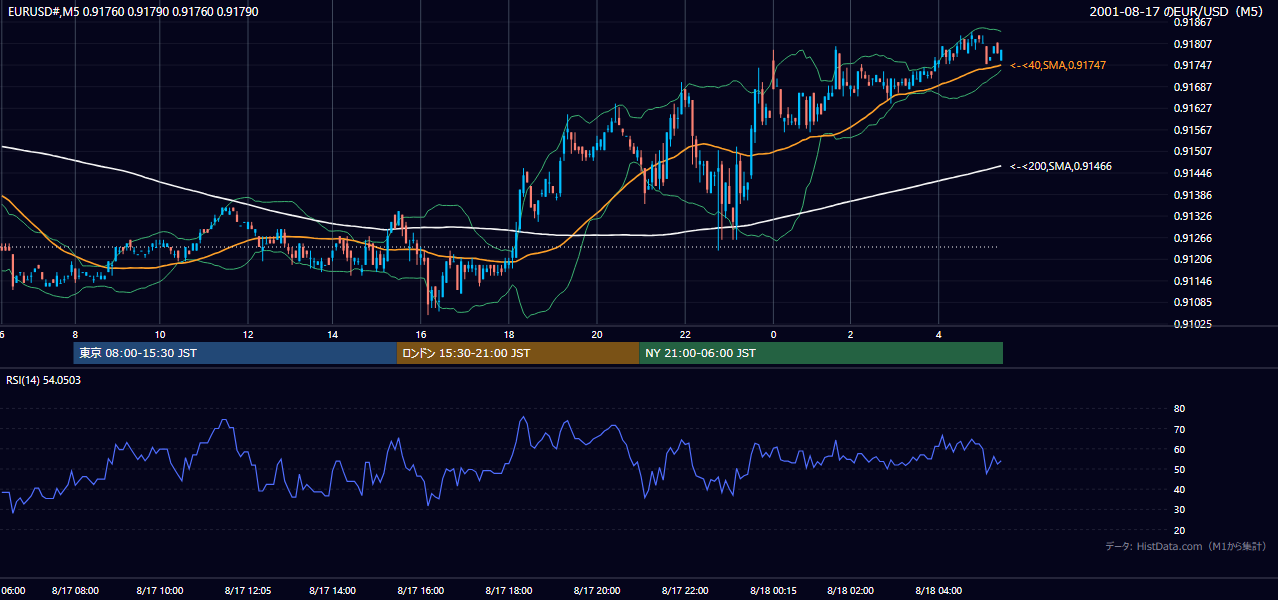
Task: Click RSI scale level 30
Action: pos(1179,510)
